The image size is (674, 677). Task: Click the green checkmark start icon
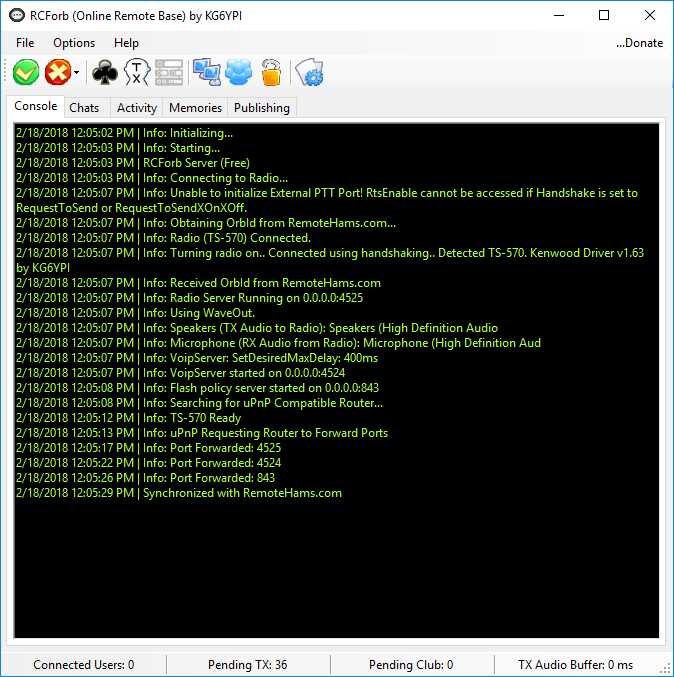click(x=26, y=72)
